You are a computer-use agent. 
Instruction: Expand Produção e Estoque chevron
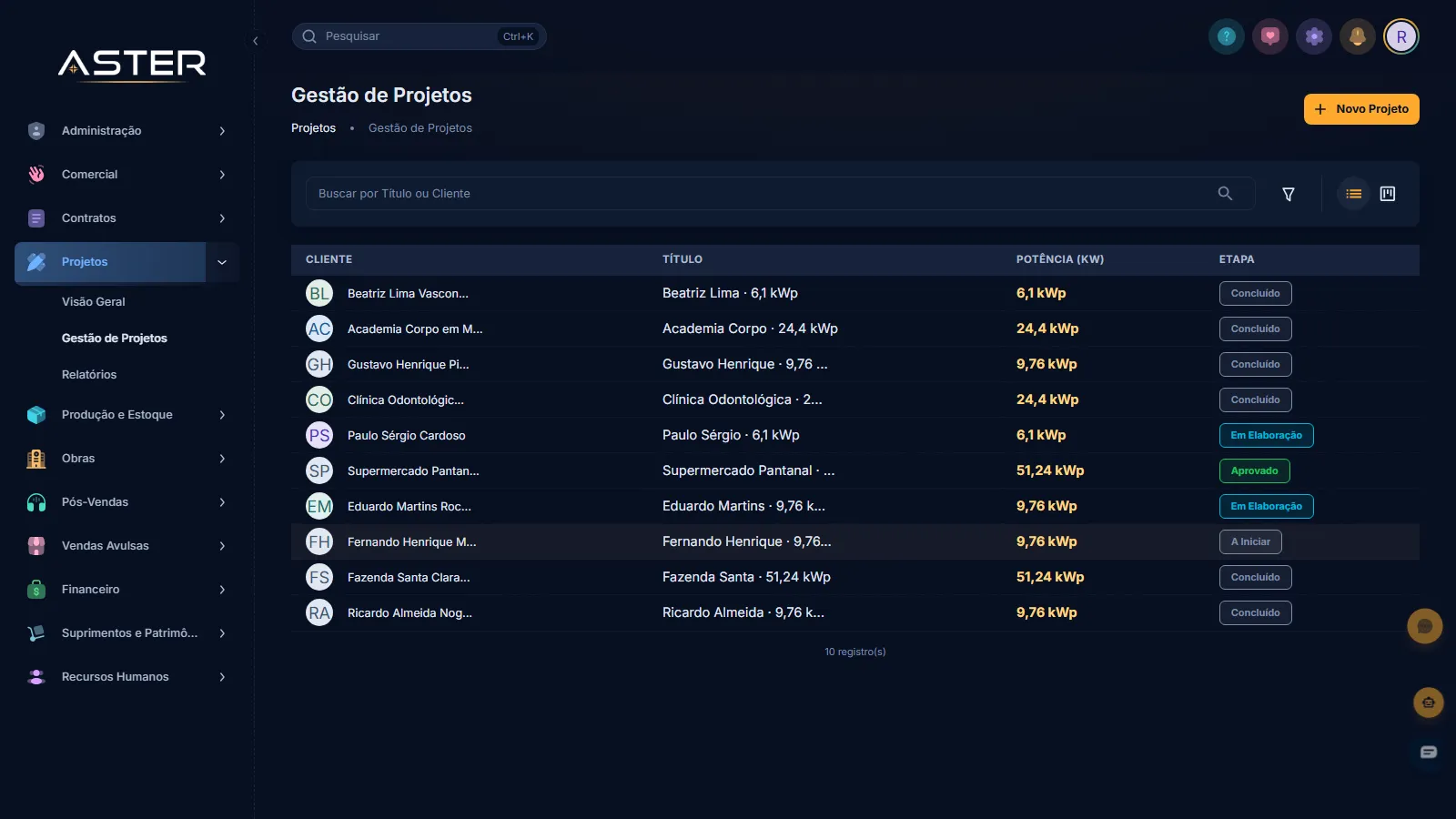(222, 415)
